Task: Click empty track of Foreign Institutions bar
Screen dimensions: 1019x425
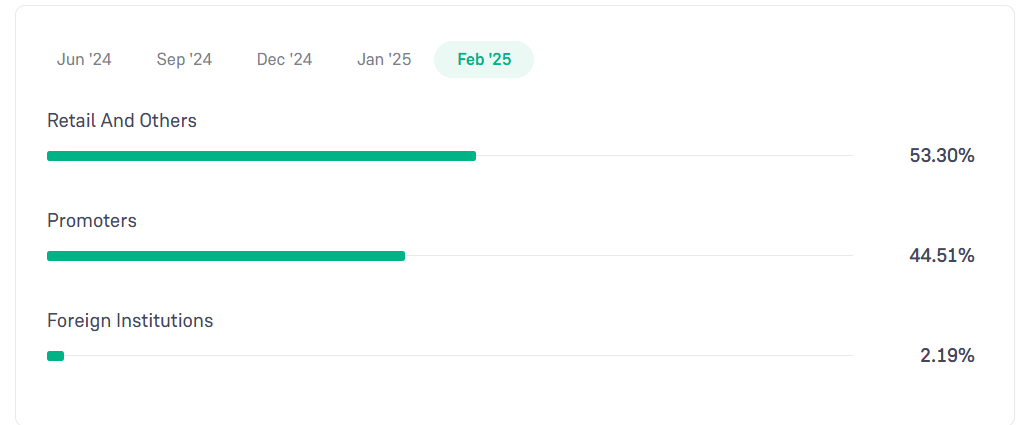Action: [x=458, y=356]
